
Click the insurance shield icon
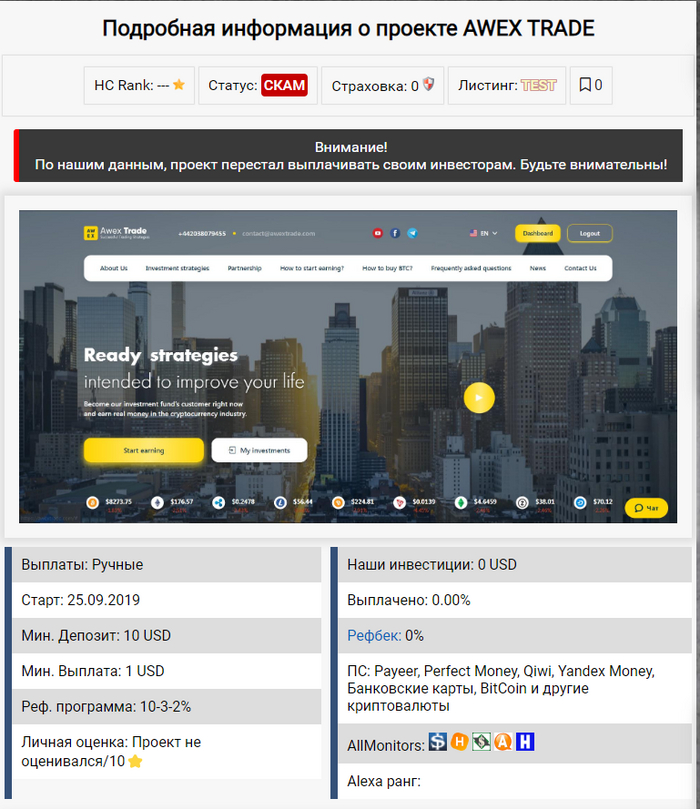[x=429, y=84]
